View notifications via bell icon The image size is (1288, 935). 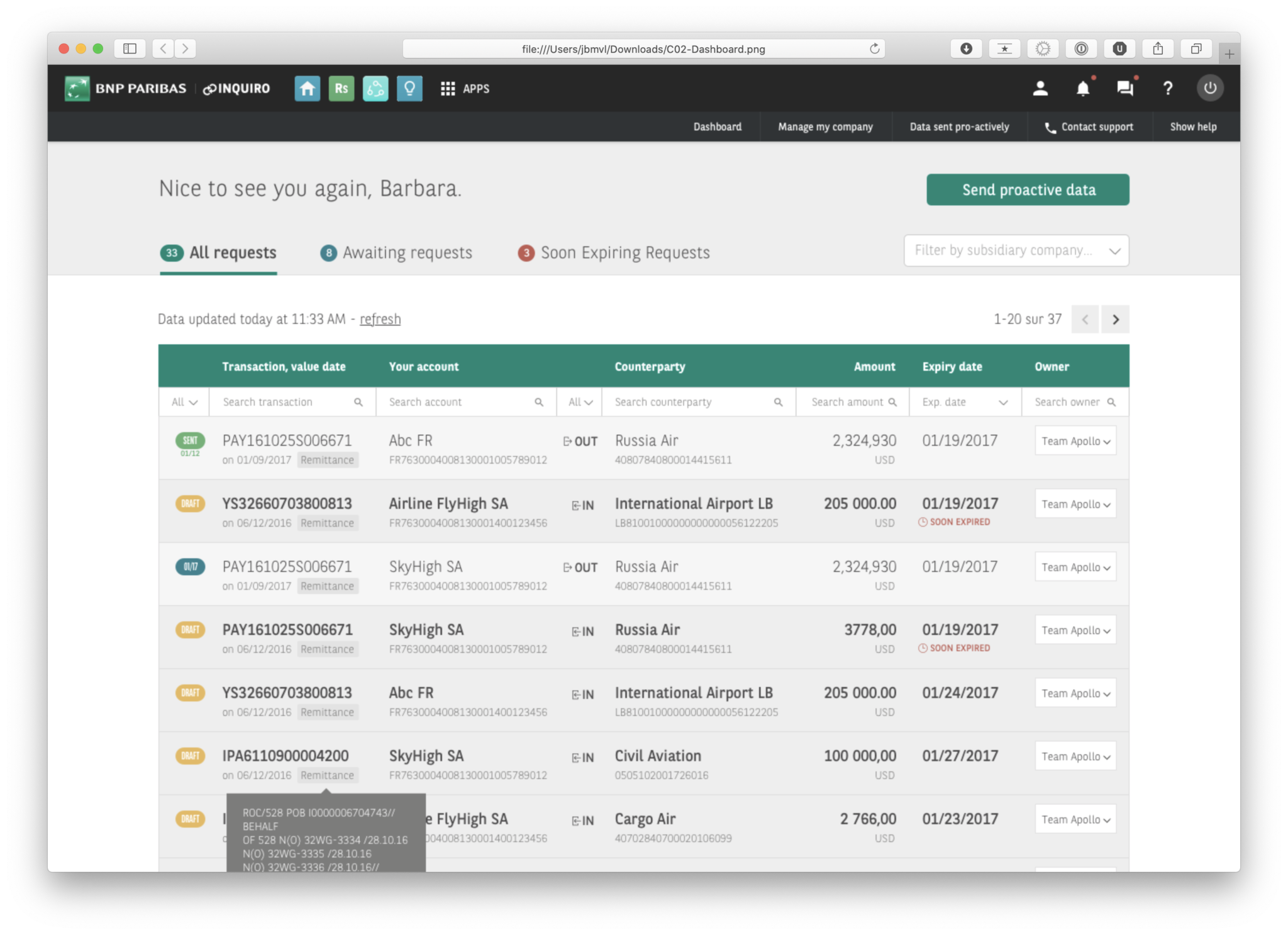[x=1082, y=89]
